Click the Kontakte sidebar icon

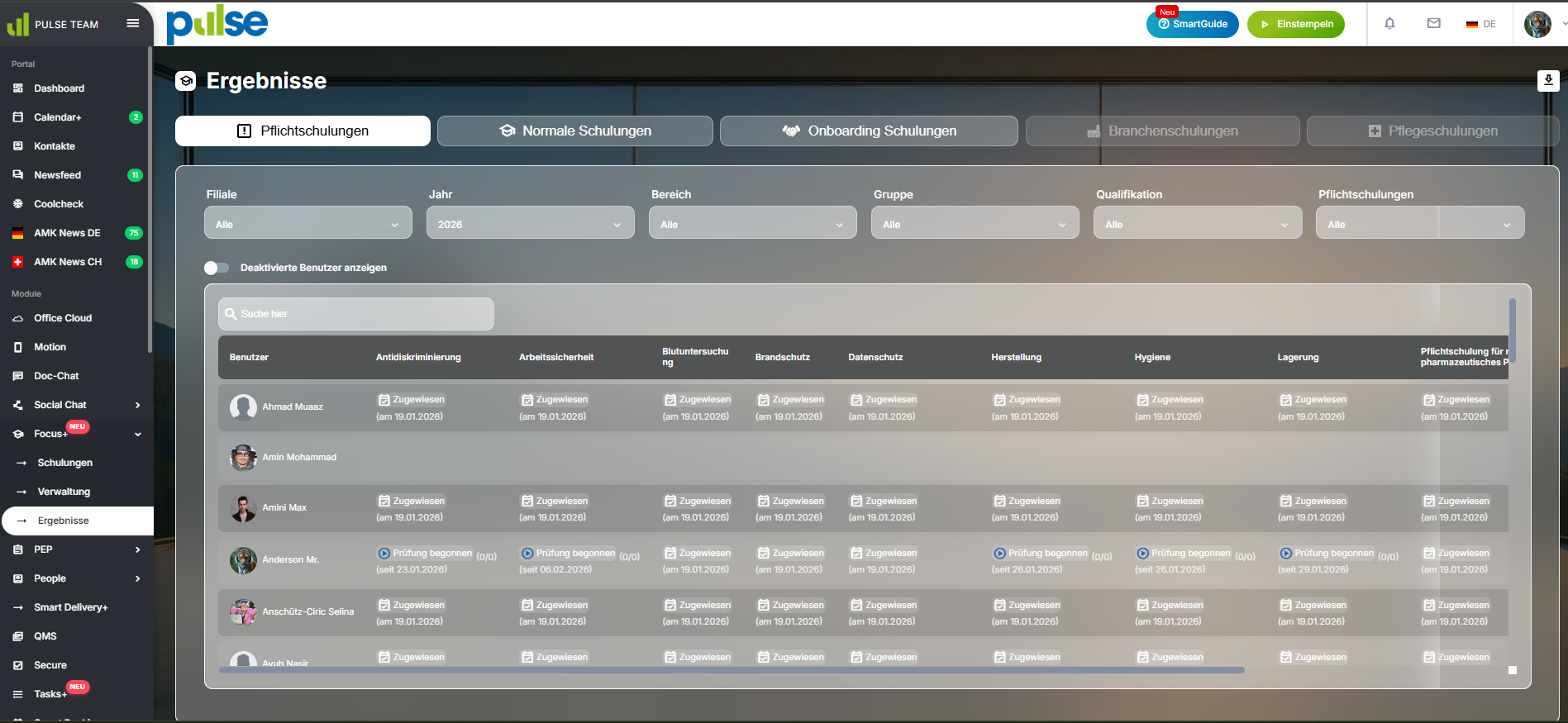pos(18,146)
